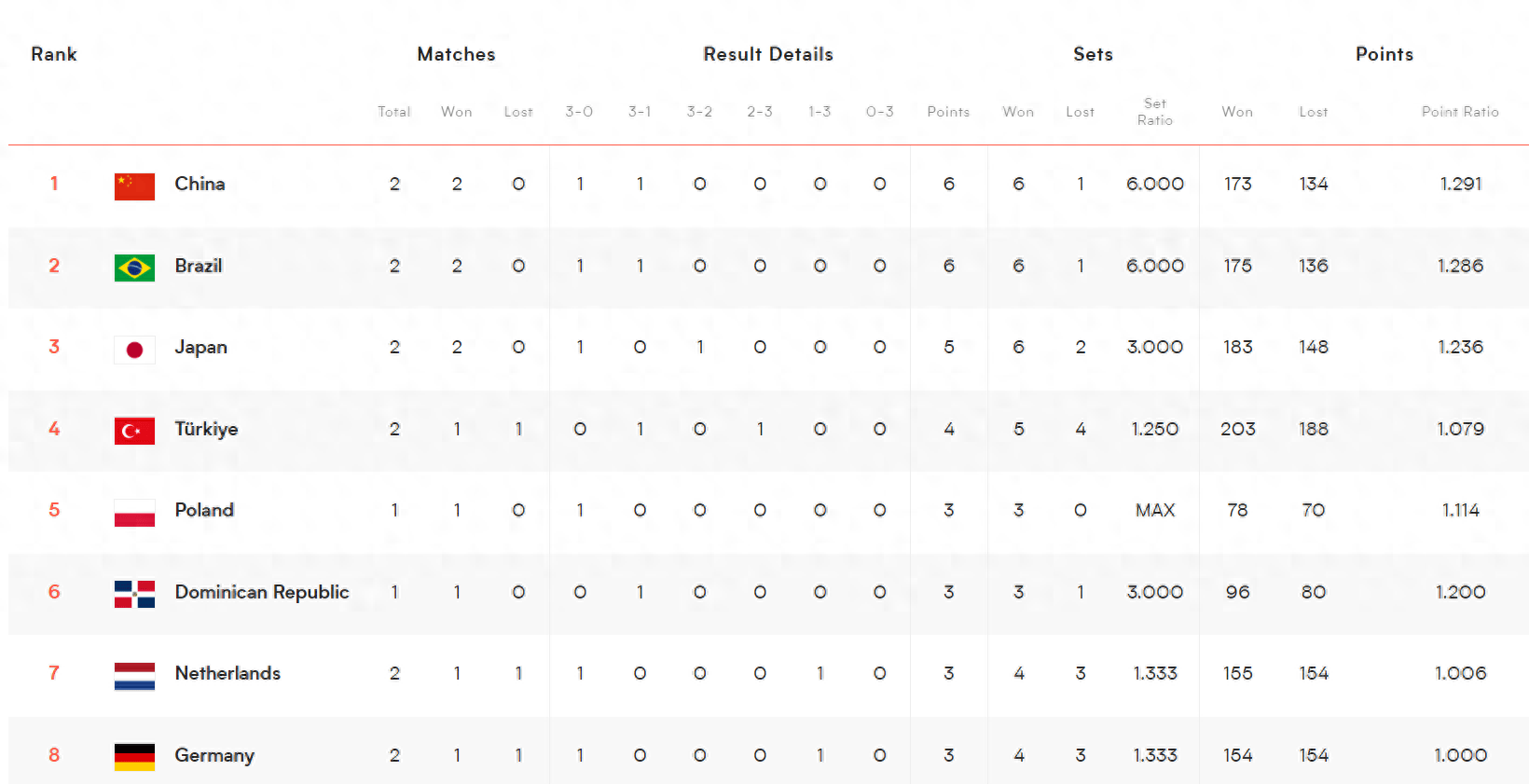The width and height of the screenshot is (1529, 784).
Task: Click the 3-0 results column header
Action: [579, 112]
